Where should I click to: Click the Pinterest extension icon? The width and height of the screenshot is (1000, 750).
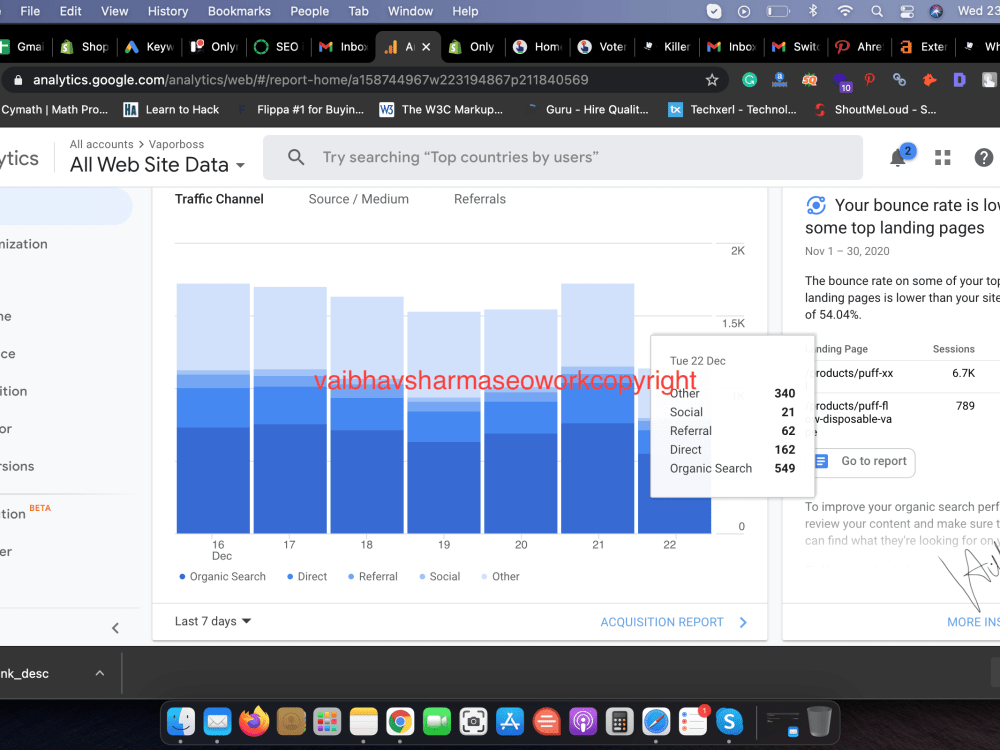point(869,80)
